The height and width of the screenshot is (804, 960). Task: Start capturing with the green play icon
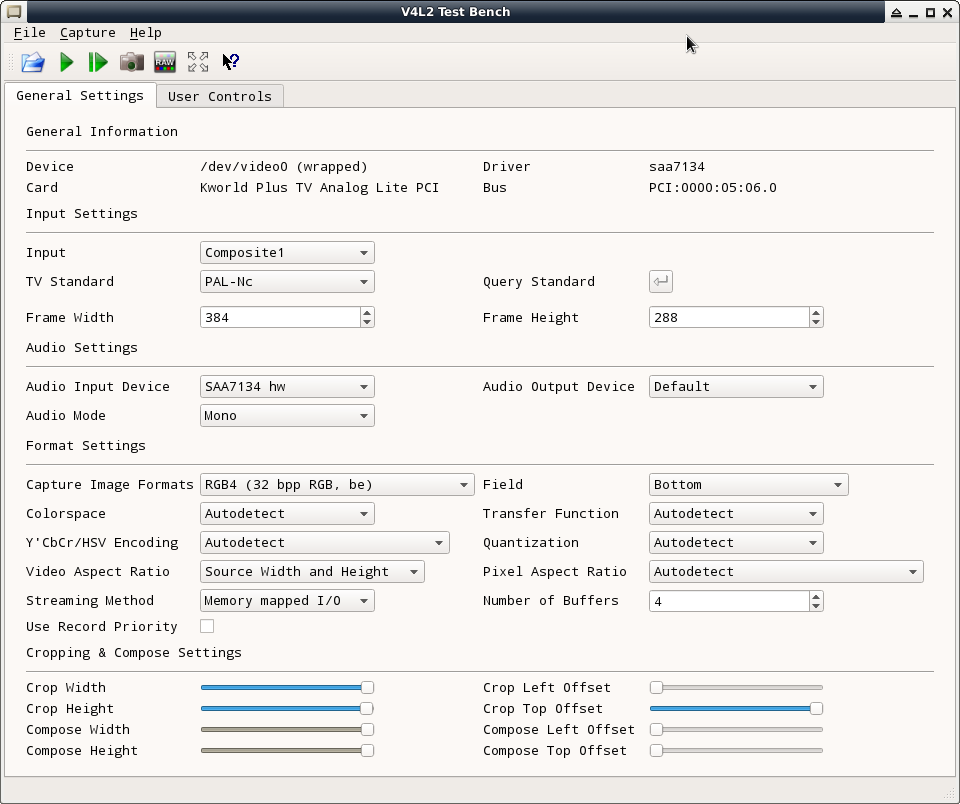point(66,62)
